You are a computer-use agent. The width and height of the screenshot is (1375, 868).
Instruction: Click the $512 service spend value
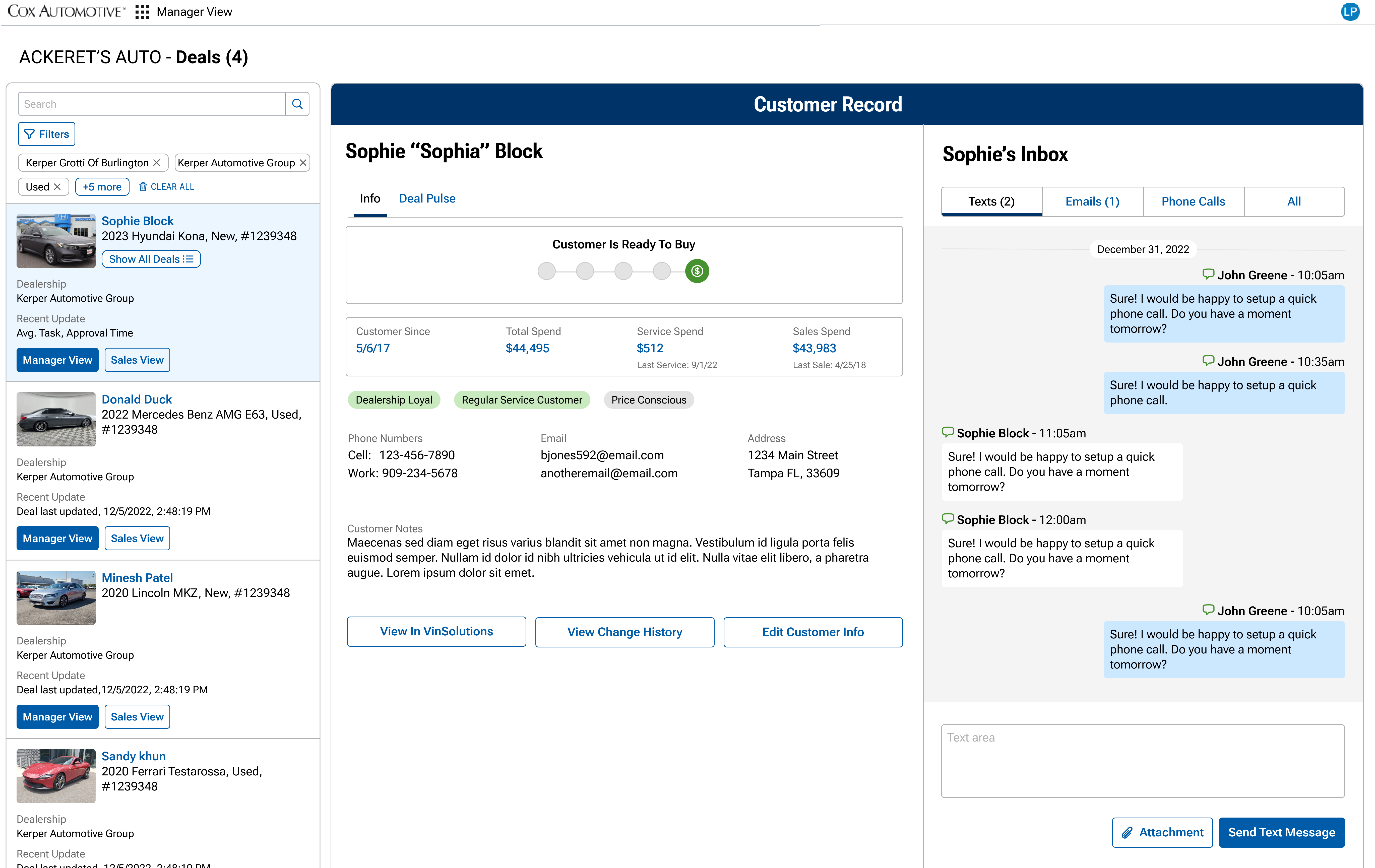click(x=650, y=348)
